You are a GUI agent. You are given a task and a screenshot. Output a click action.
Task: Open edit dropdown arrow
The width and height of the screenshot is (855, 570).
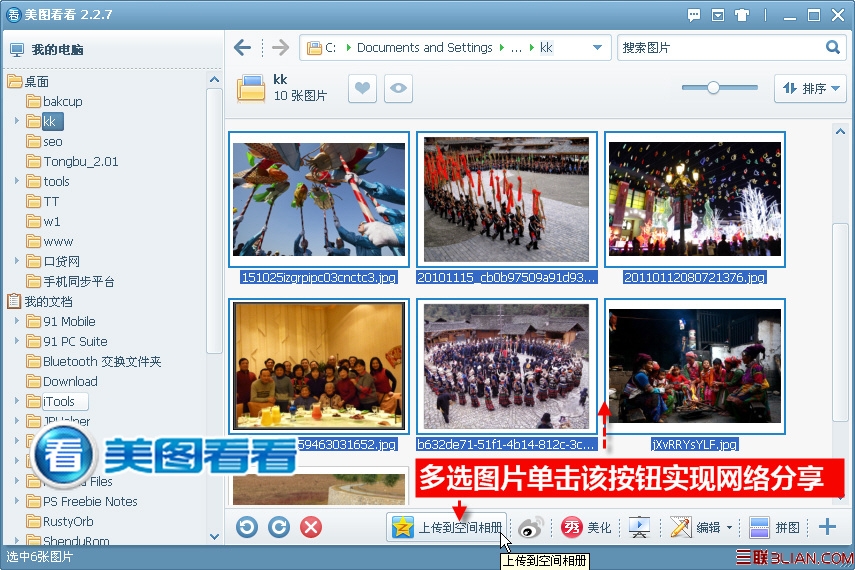click(729, 527)
